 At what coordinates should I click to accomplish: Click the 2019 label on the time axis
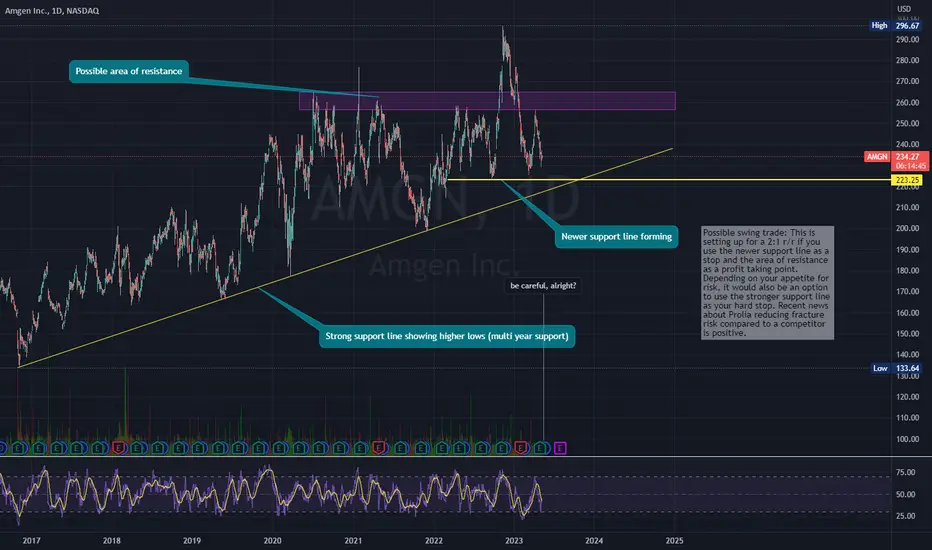(191, 540)
